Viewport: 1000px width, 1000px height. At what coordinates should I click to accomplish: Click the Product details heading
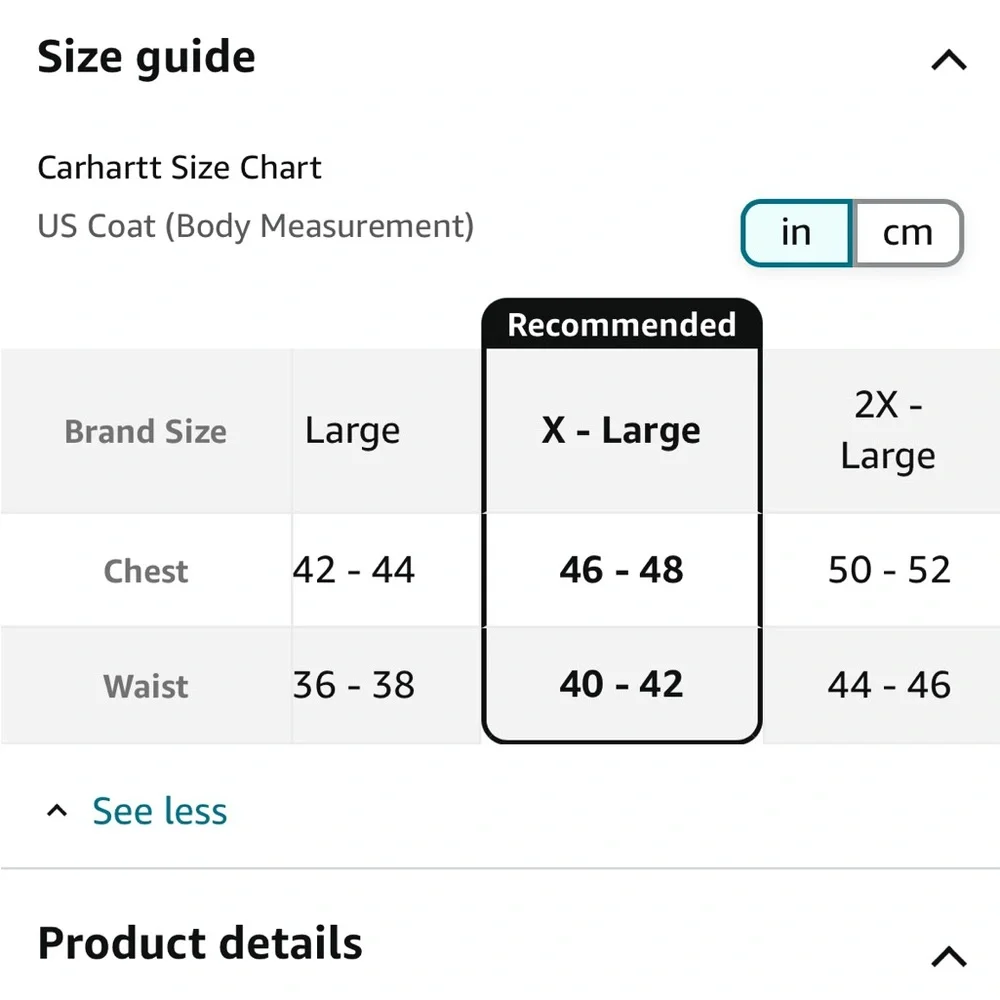200,943
